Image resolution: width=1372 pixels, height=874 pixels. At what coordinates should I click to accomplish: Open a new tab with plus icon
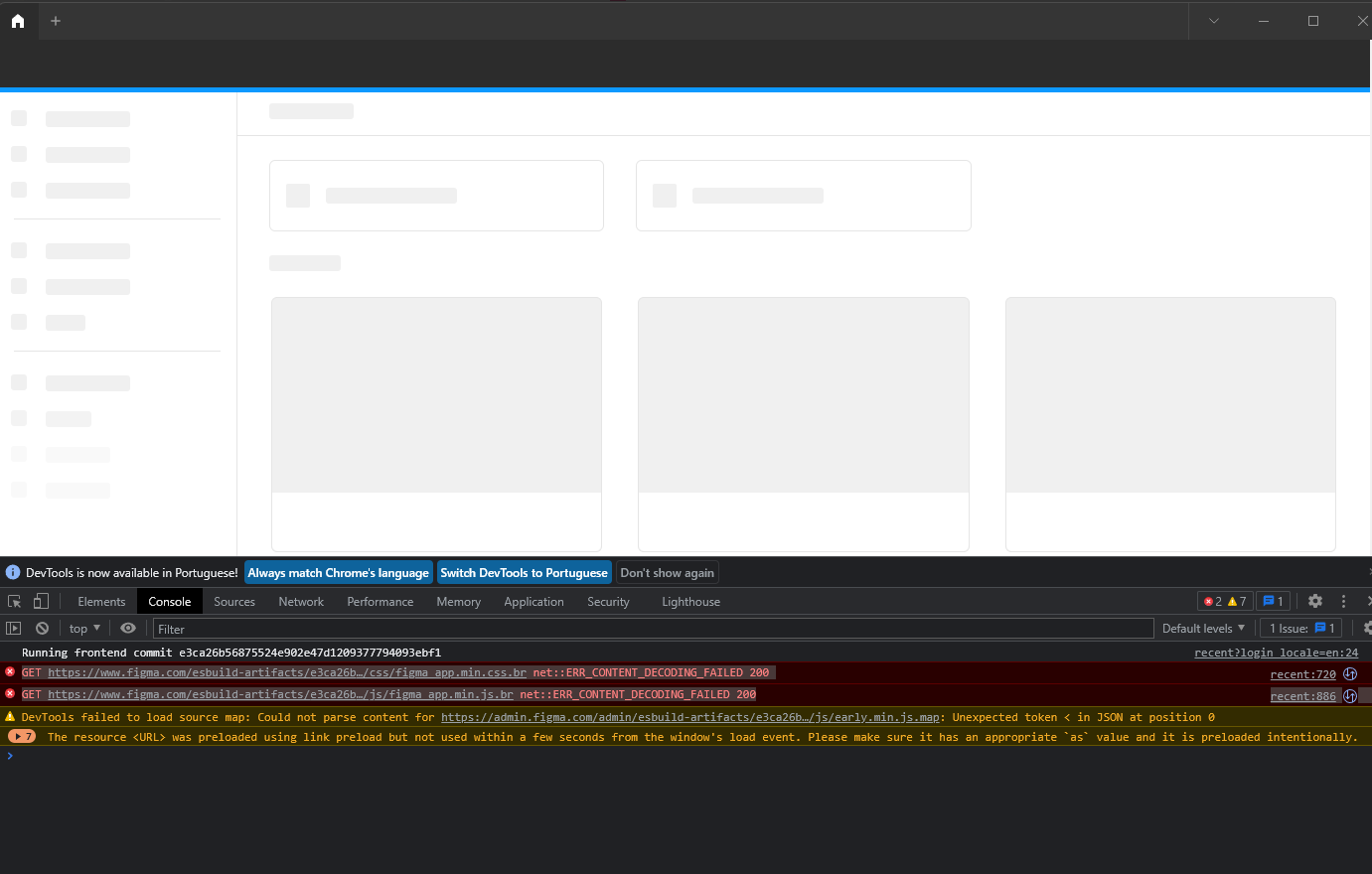click(56, 21)
